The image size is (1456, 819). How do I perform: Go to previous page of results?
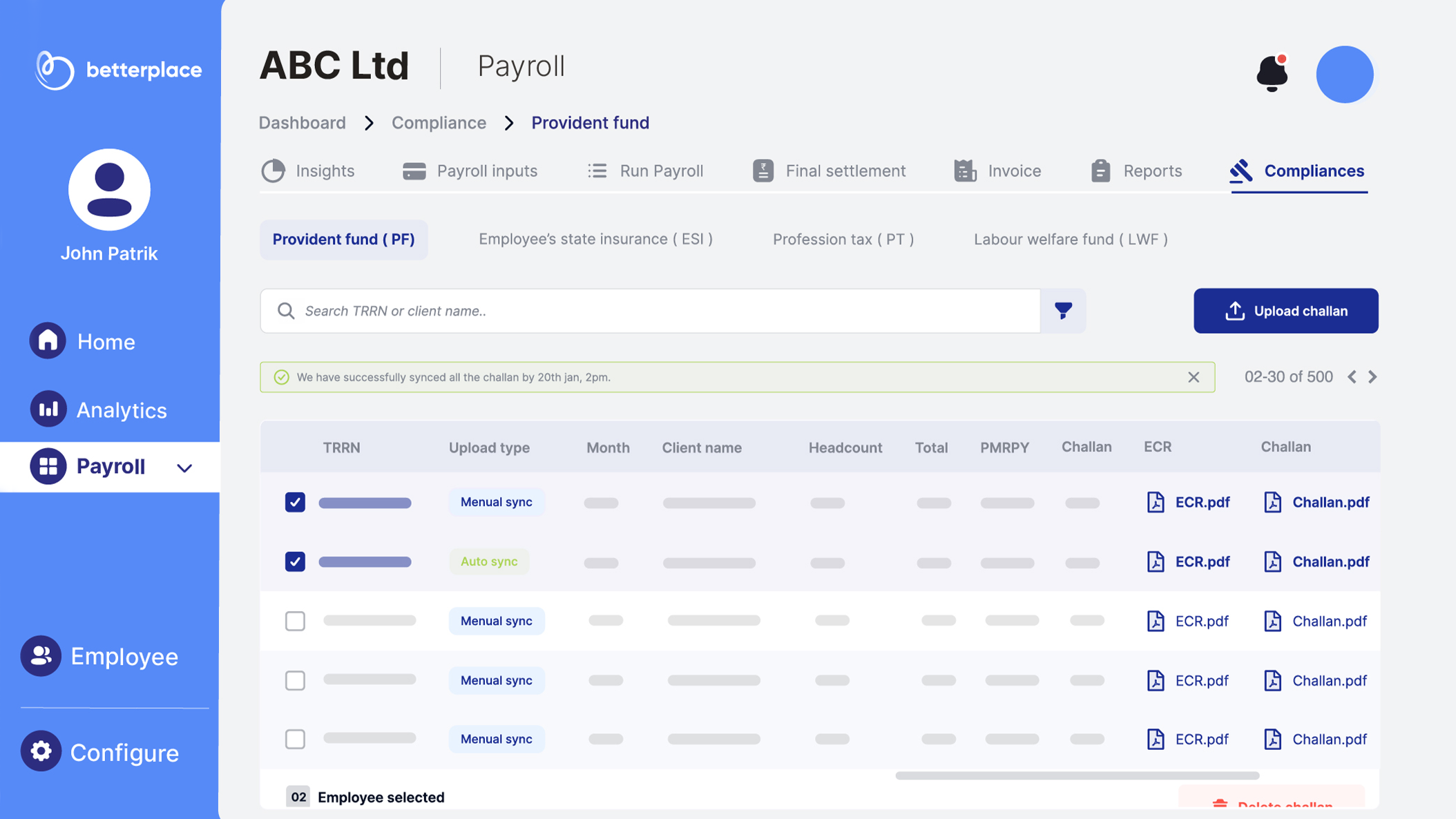1352,377
